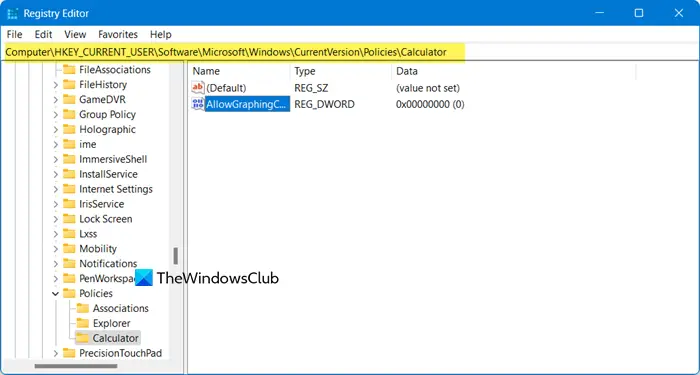Screen dimensions: 700x375
Task: Open the Edit menu
Action: 43,34
